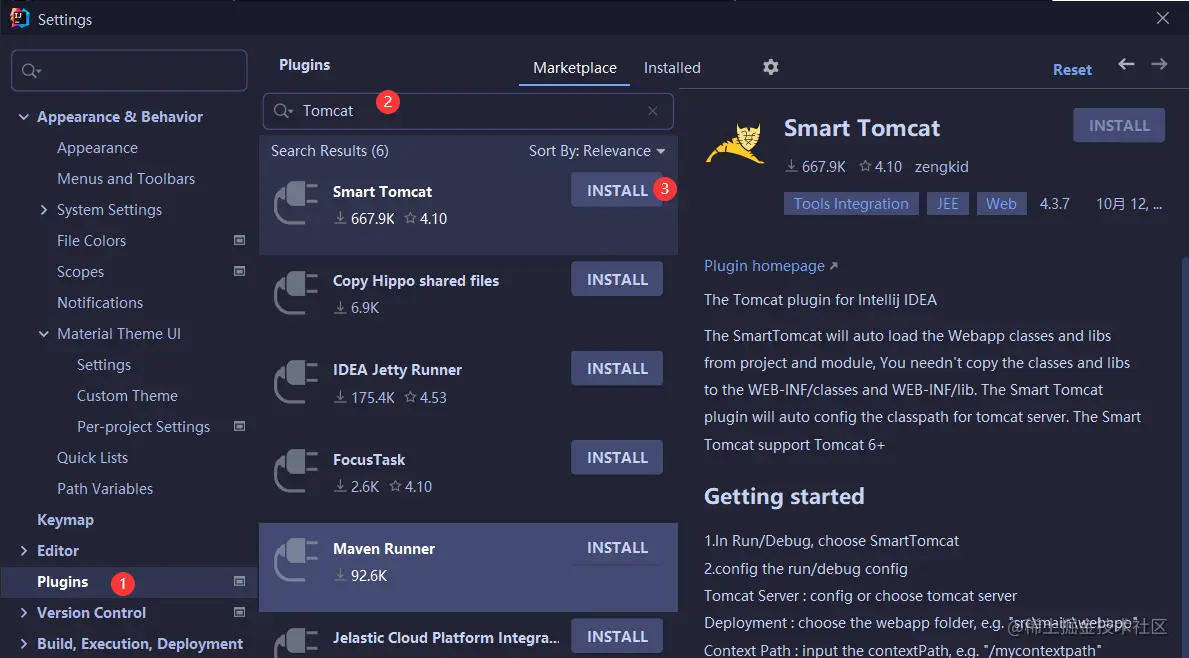Click the Copy Hippo shared files plugin icon
The width and height of the screenshot is (1189, 658).
(296, 293)
